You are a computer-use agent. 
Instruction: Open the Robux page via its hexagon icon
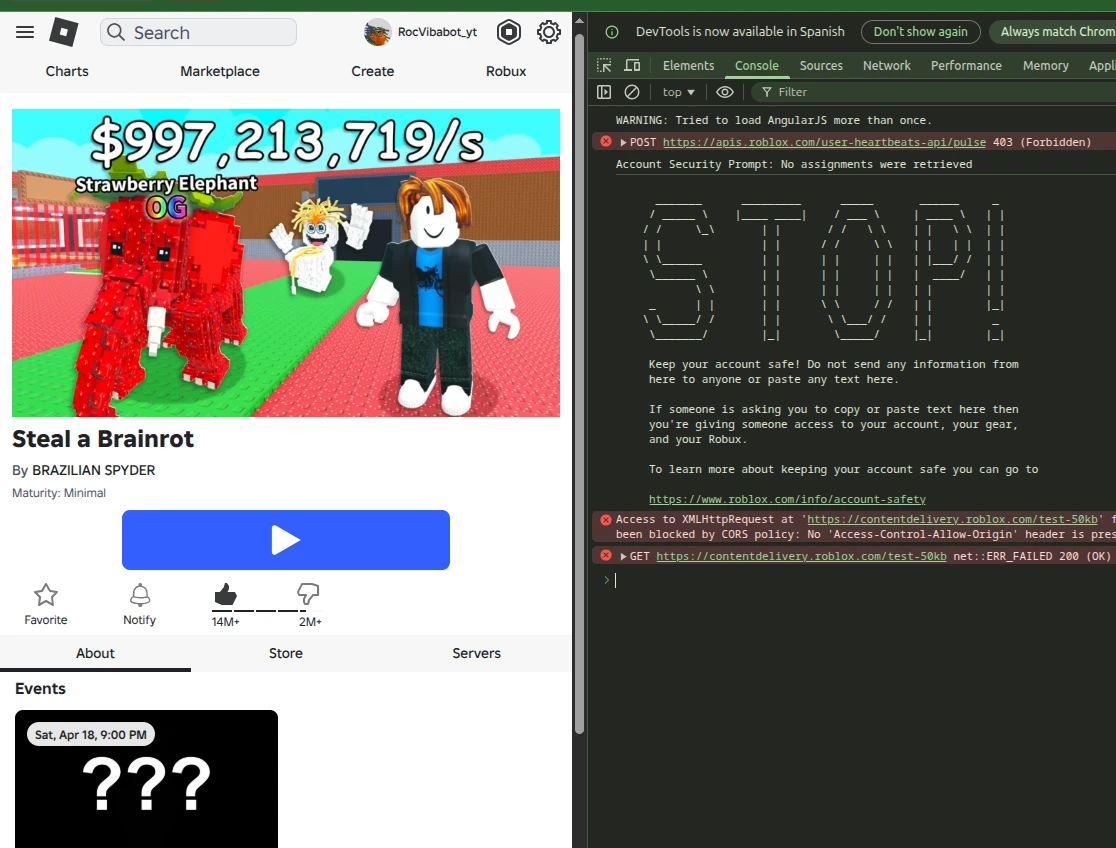(x=509, y=31)
